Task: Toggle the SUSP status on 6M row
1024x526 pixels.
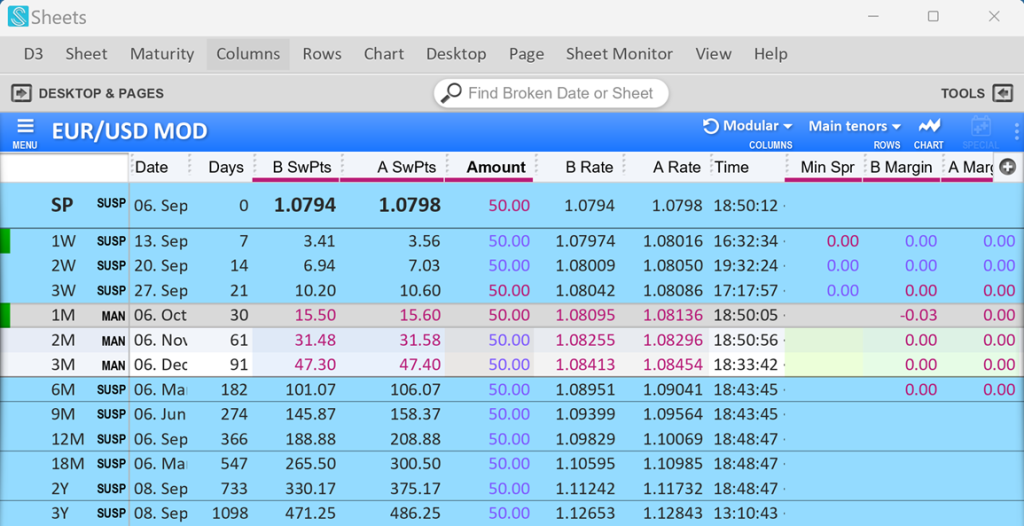Action: (111, 390)
